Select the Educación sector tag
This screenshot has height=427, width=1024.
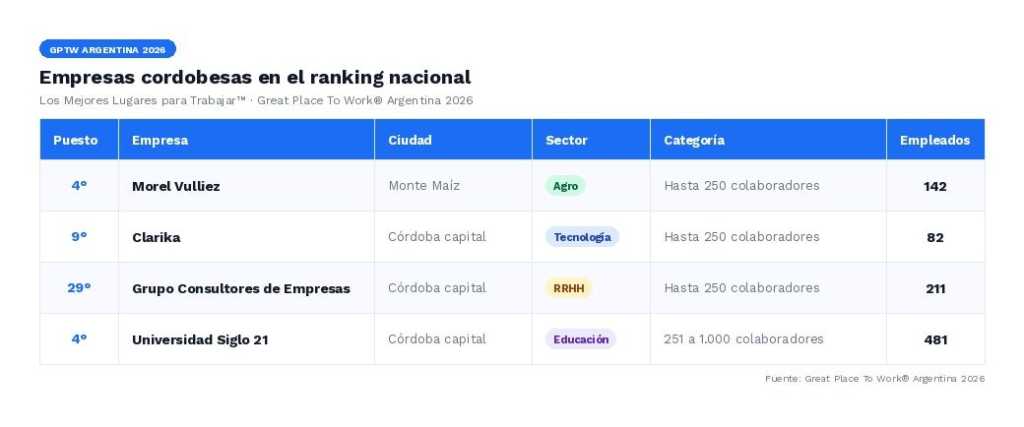click(581, 339)
